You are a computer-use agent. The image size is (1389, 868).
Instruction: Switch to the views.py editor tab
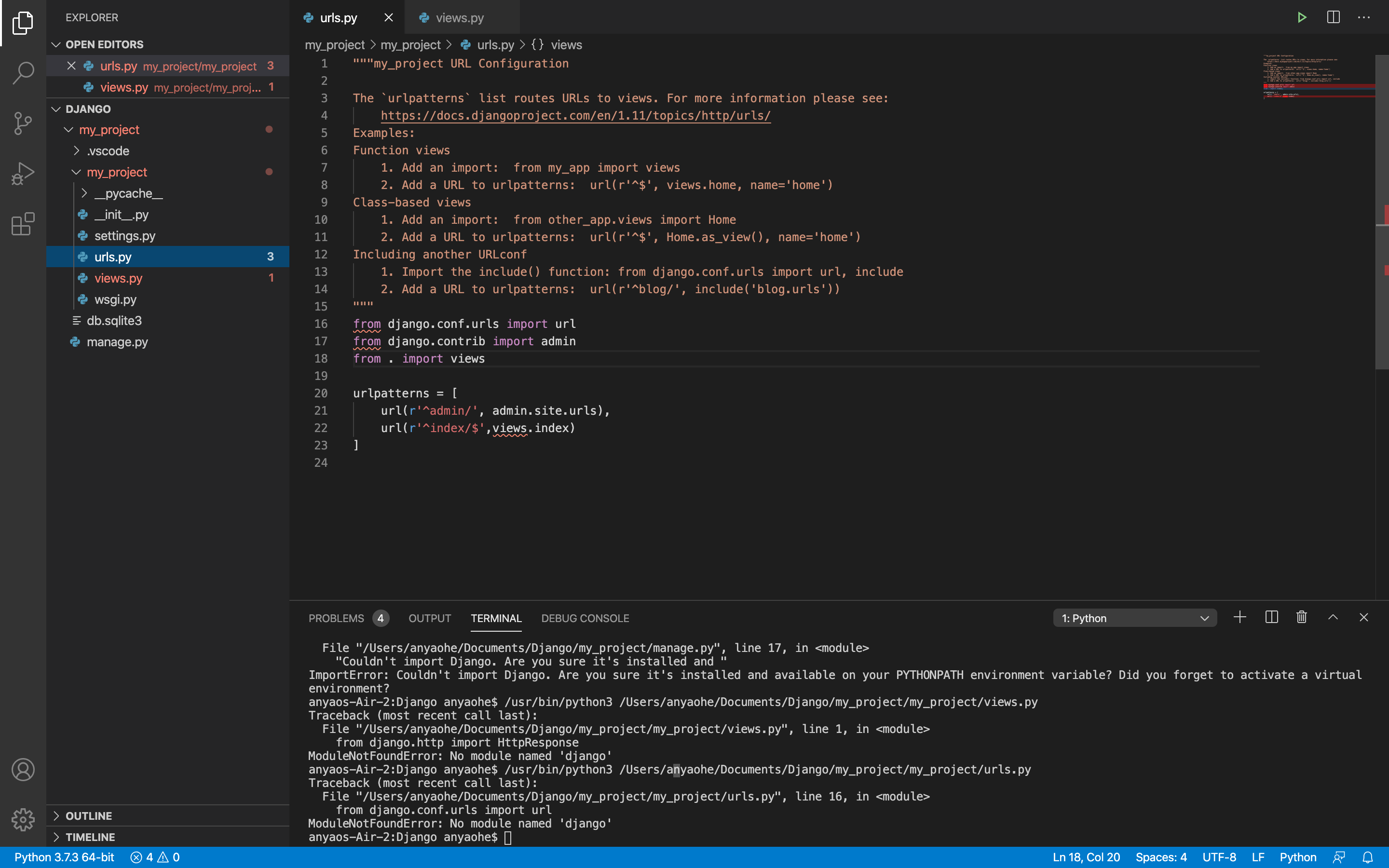(462, 17)
